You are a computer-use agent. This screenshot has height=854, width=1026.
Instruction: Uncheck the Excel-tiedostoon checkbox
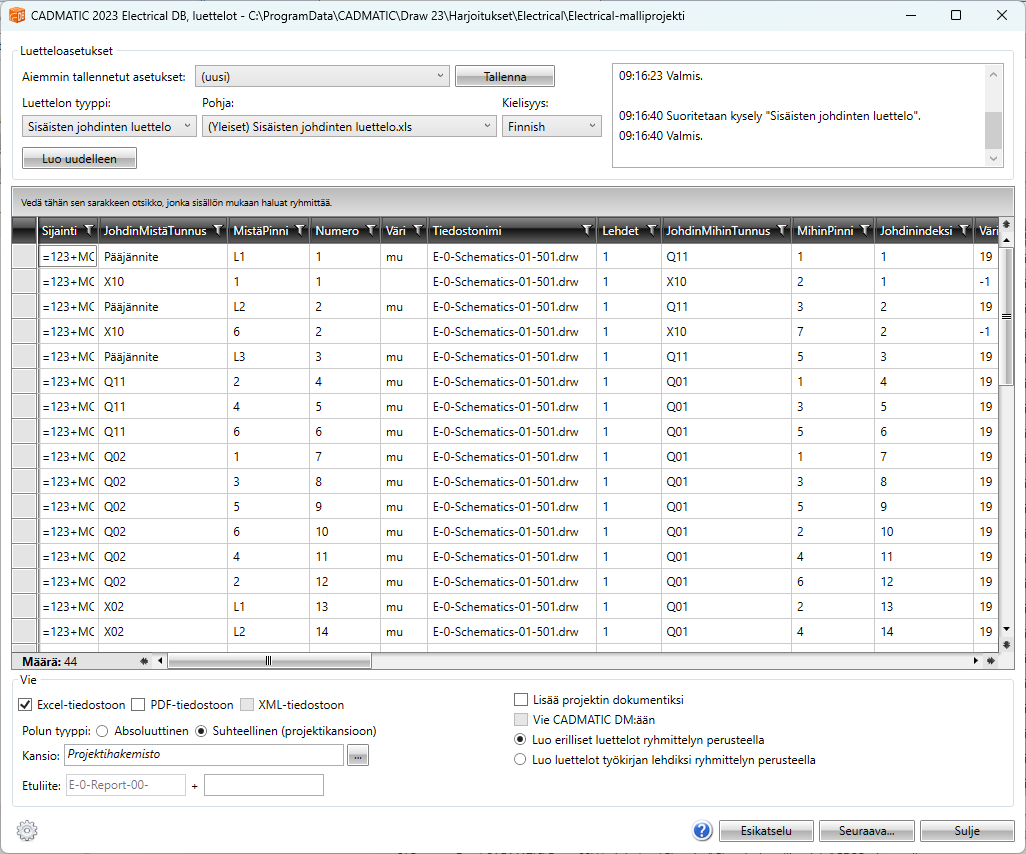26,705
